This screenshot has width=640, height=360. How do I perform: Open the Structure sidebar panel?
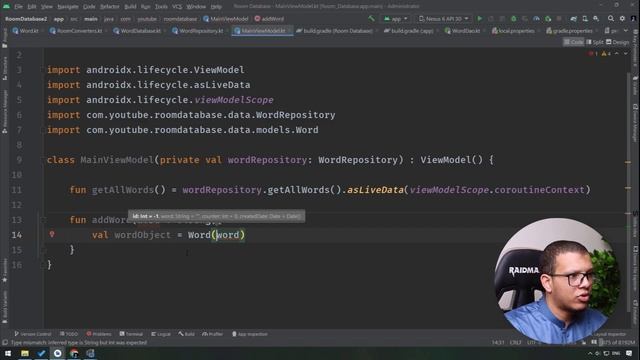pyautogui.click(x=4, y=68)
